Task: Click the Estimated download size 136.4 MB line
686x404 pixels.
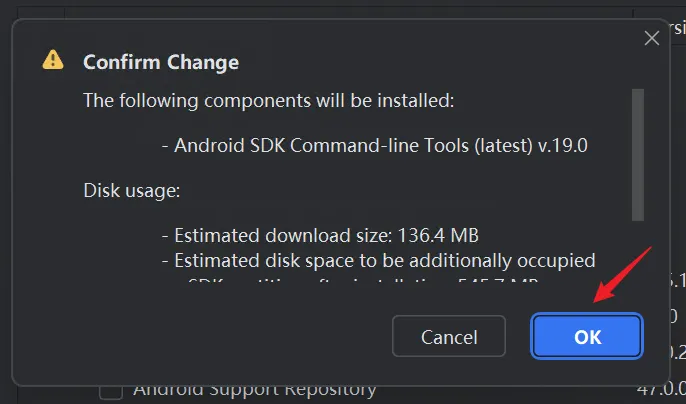Action: pyautogui.click(x=320, y=235)
